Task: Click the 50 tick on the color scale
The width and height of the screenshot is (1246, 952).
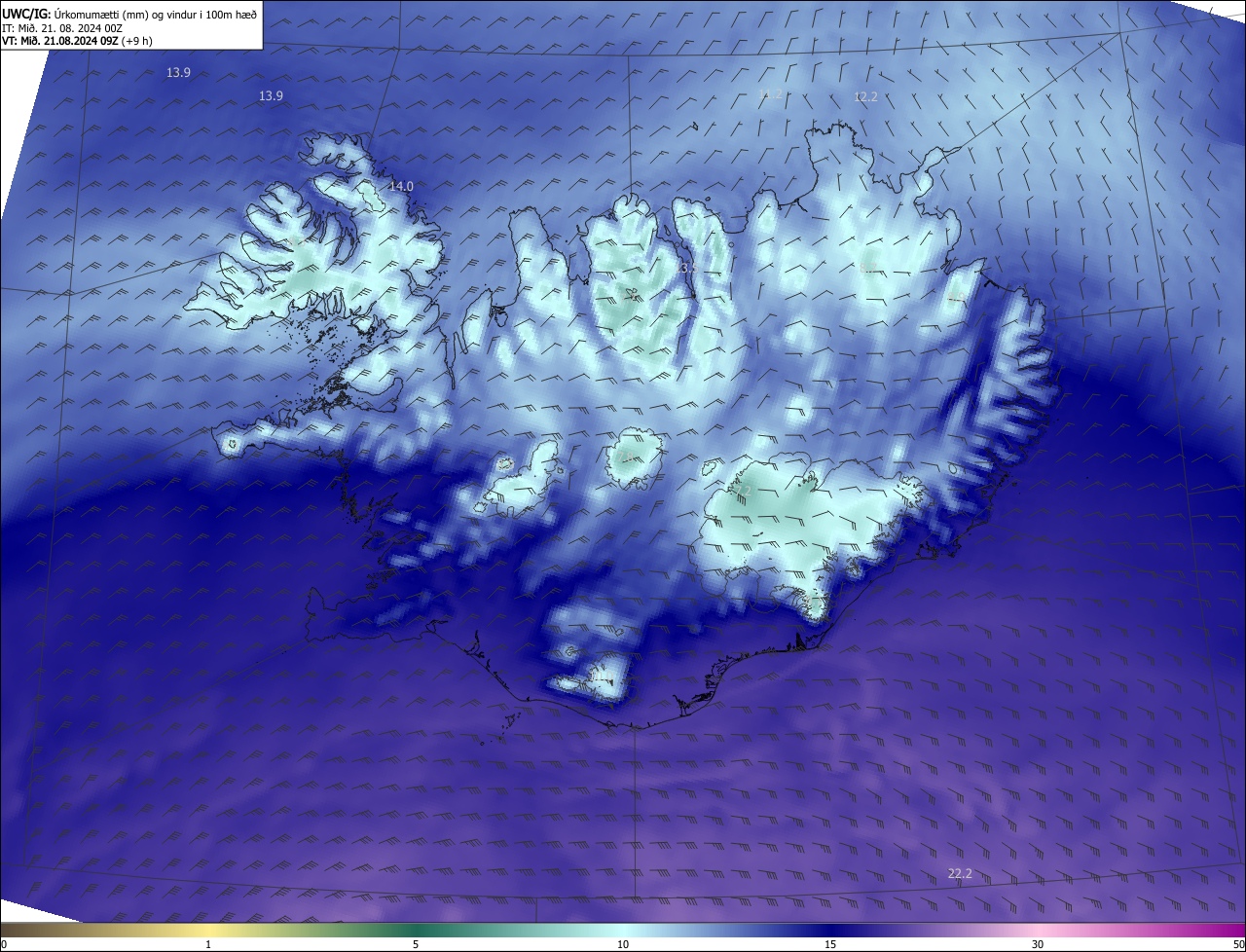Action: pos(1239,944)
